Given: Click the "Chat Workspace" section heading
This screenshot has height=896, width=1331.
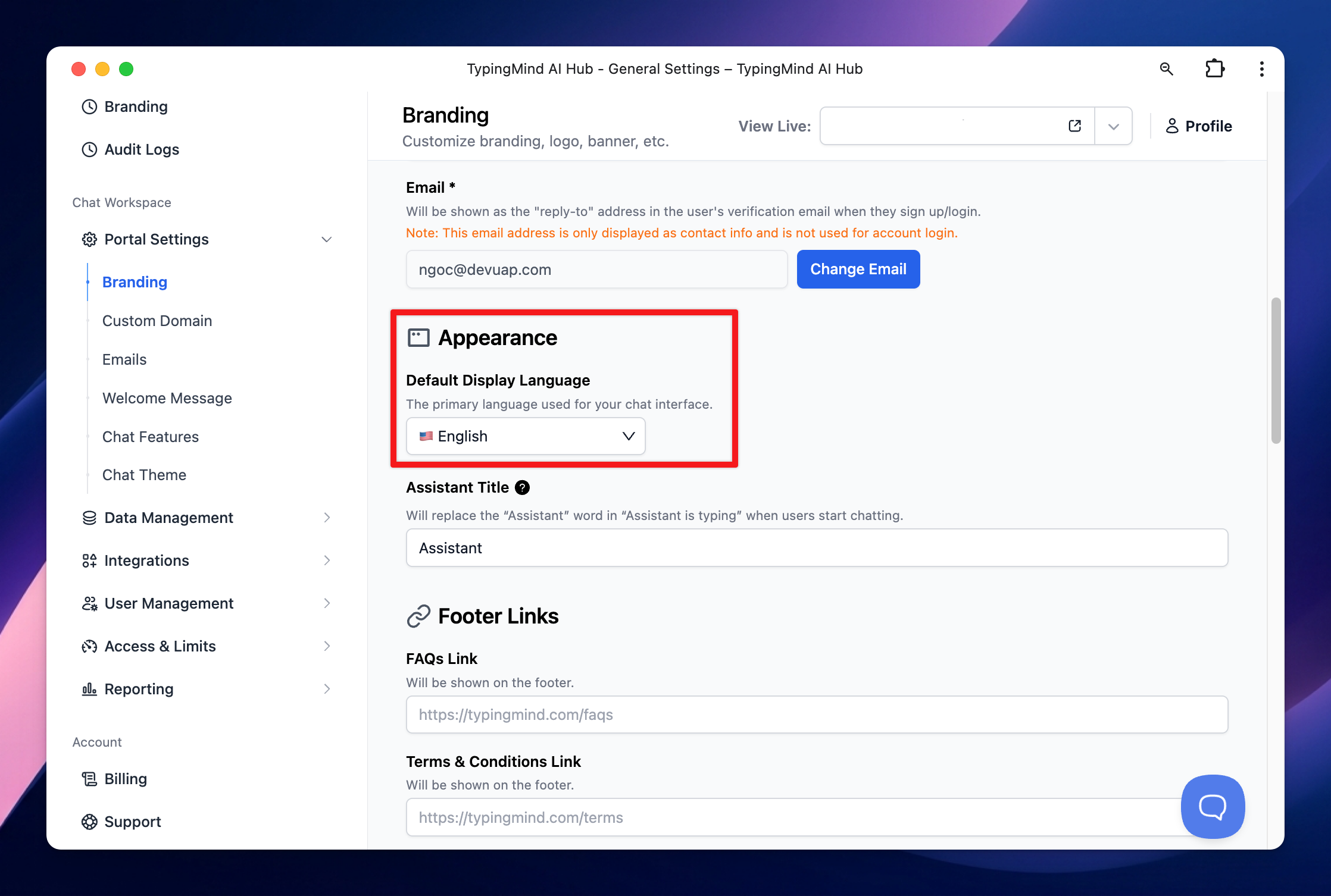Looking at the screenshot, I should pyautogui.click(x=121, y=203).
